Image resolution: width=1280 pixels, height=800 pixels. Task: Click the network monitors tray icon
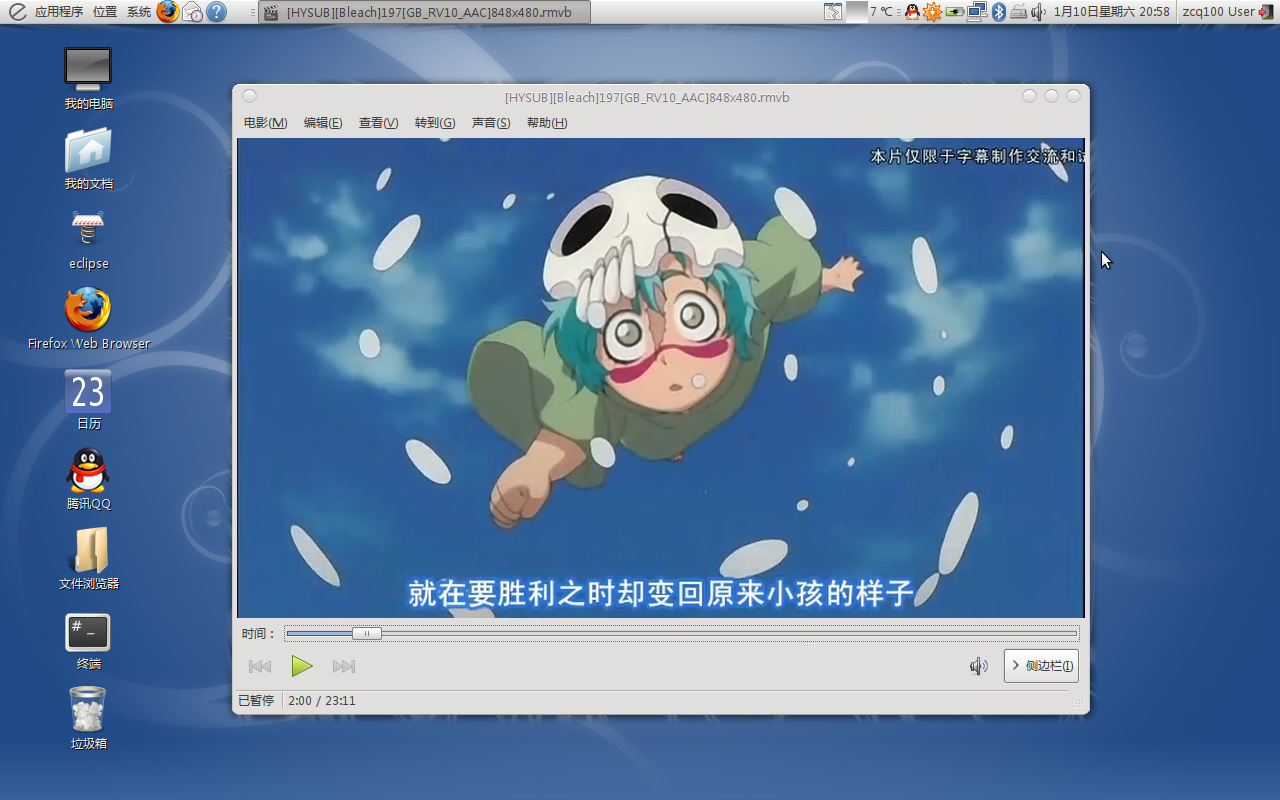tap(977, 12)
